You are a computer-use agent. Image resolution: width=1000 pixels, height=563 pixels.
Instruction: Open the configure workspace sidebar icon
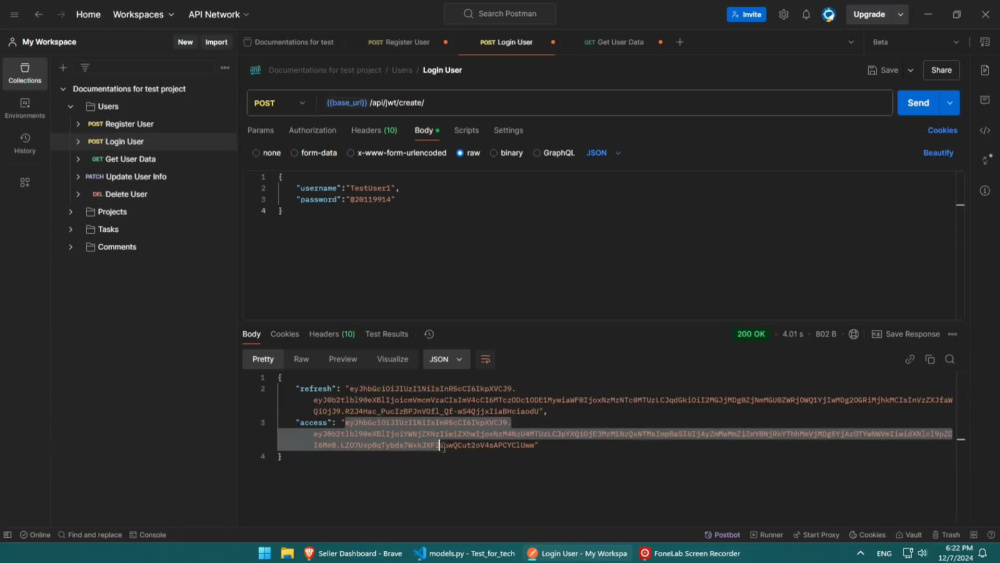(x=25, y=182)
